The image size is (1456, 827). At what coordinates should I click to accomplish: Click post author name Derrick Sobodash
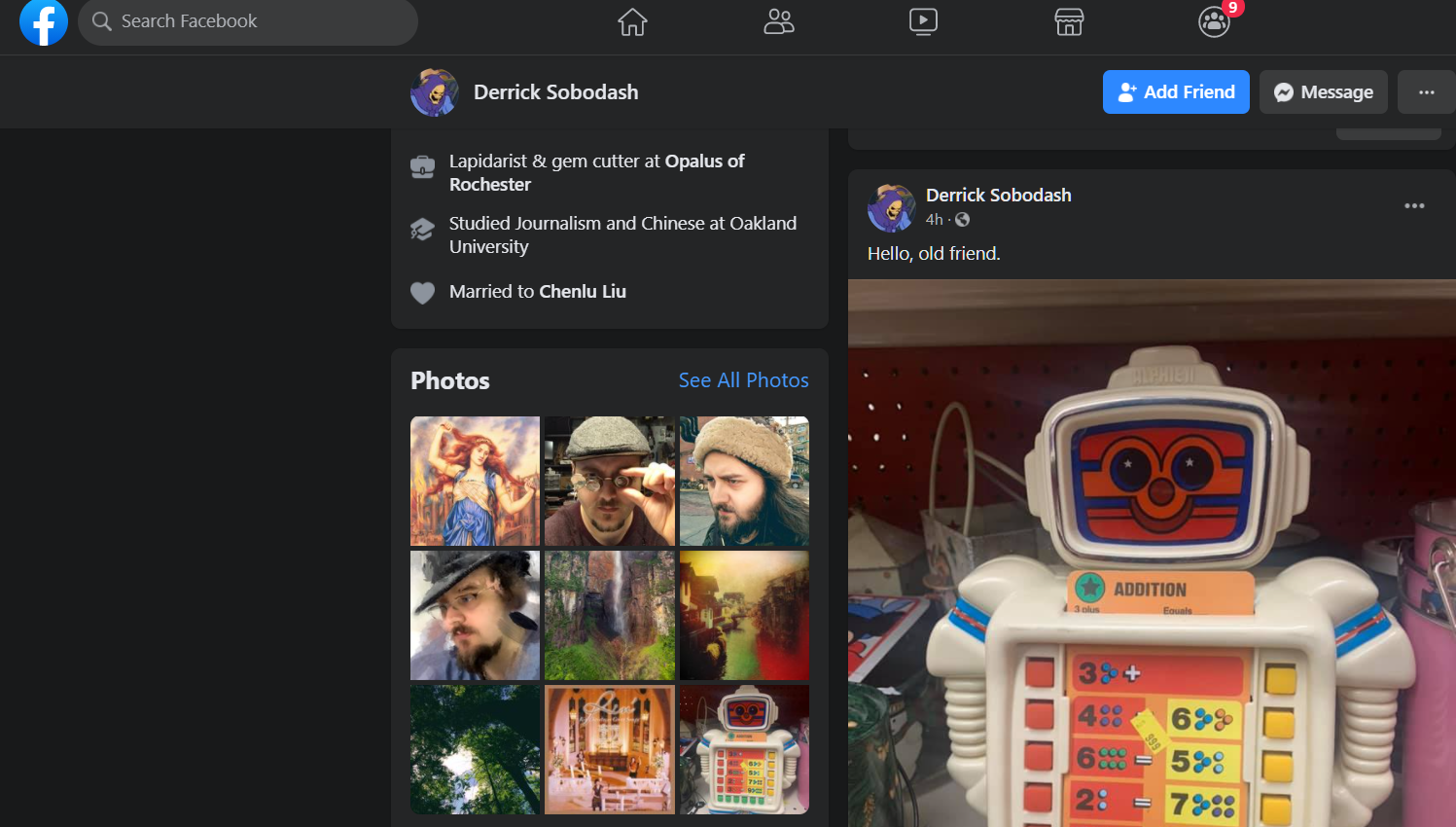[x=999, y=196]
